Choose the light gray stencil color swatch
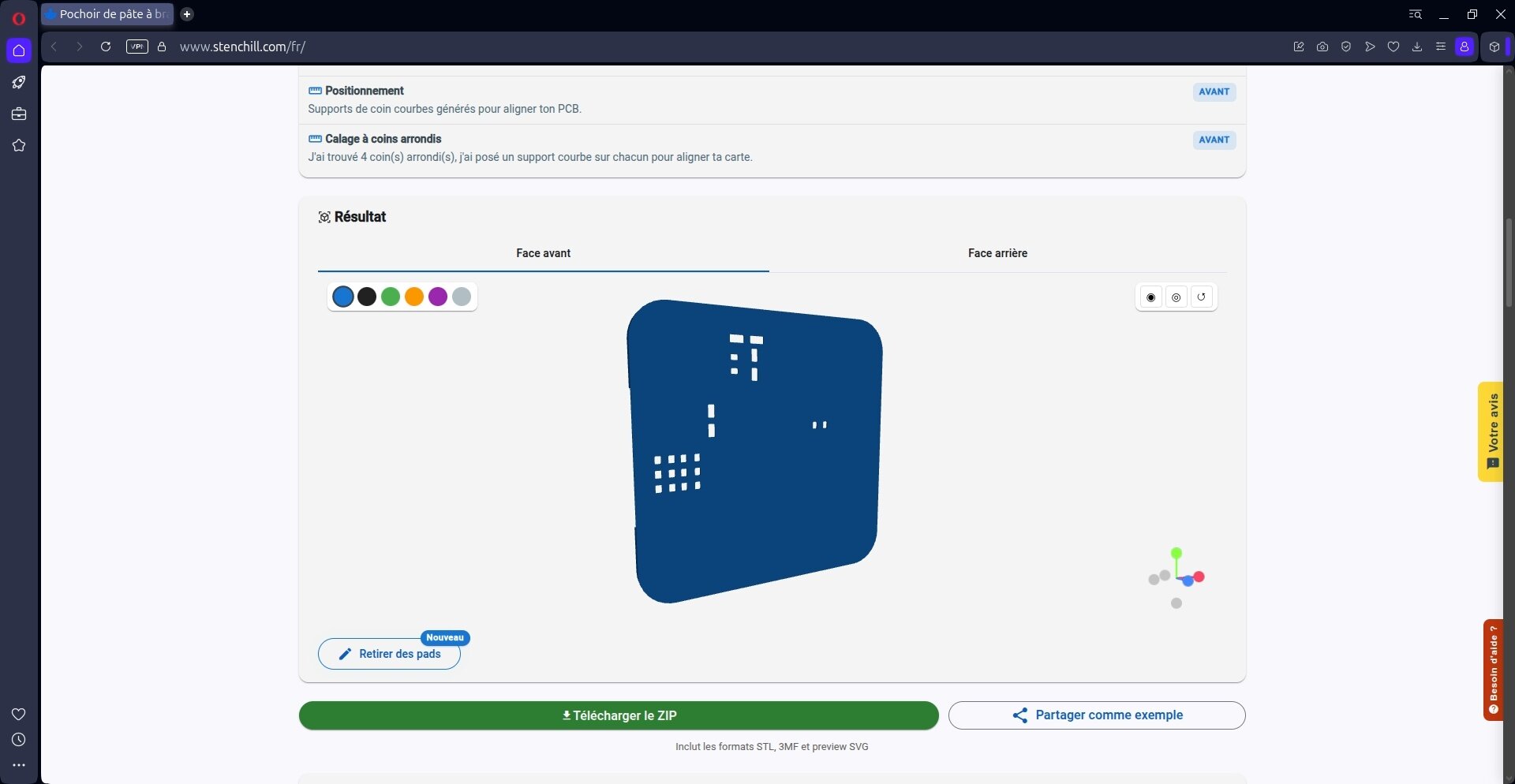1515x784 pixels. (462, 297)
